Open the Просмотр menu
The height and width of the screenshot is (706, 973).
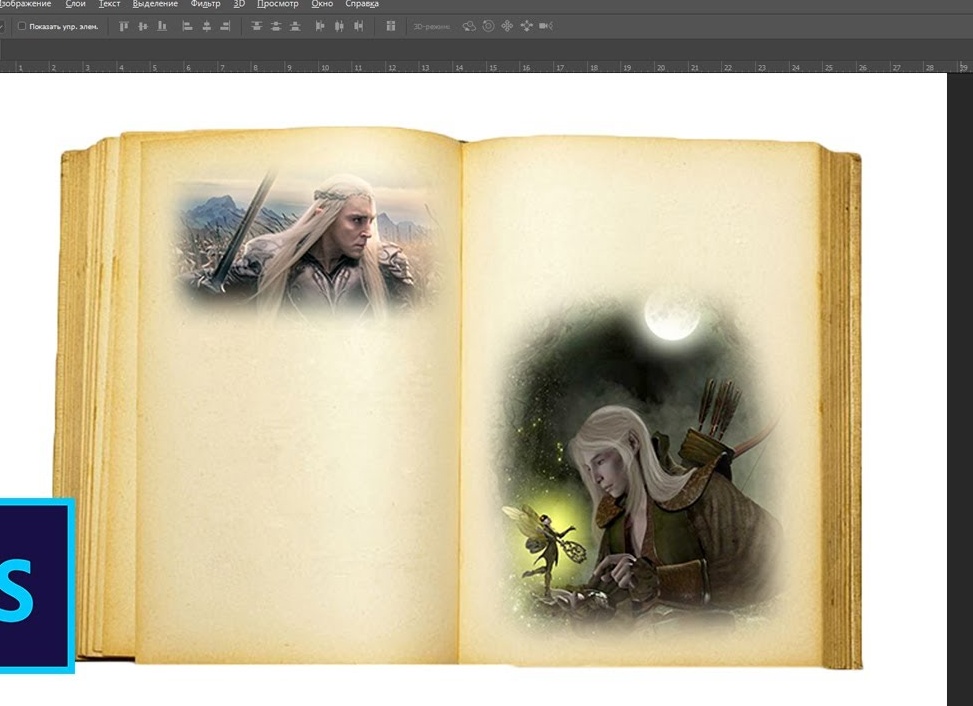coord(277,4)
